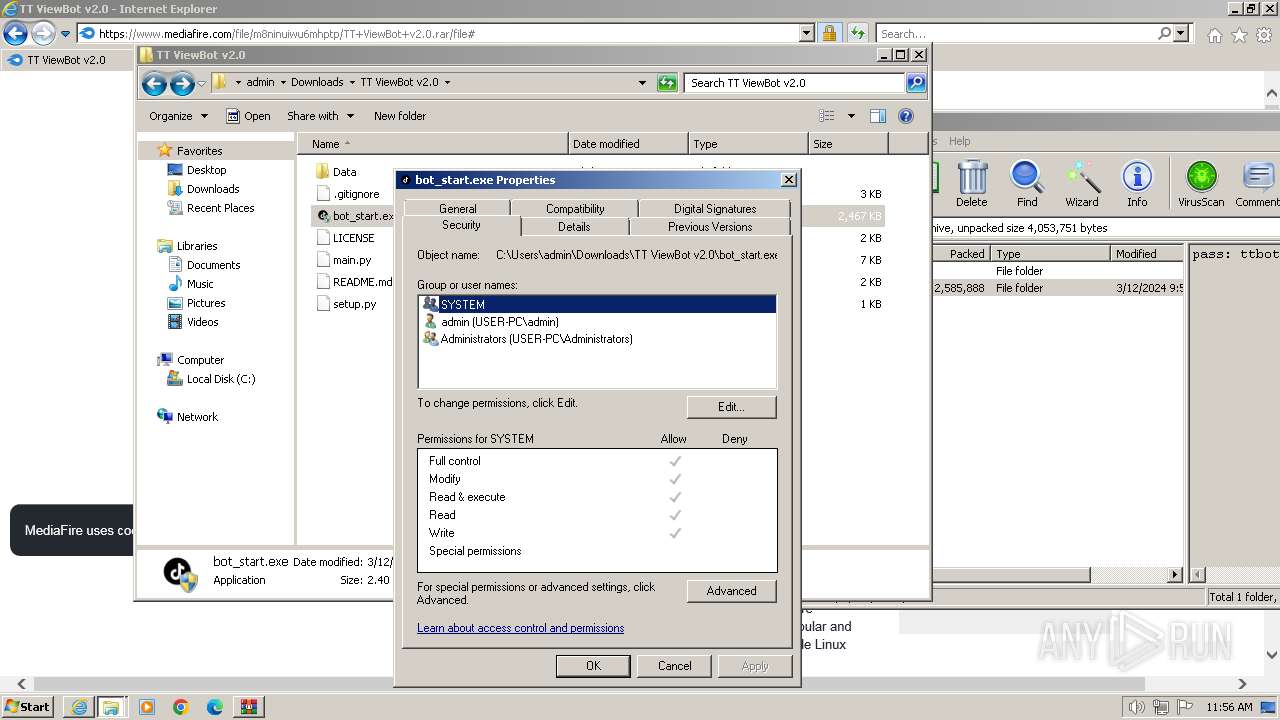Open Internet Explorer home icon
The height and width of the screenshot is (720, 1280).
point(1214,35)
